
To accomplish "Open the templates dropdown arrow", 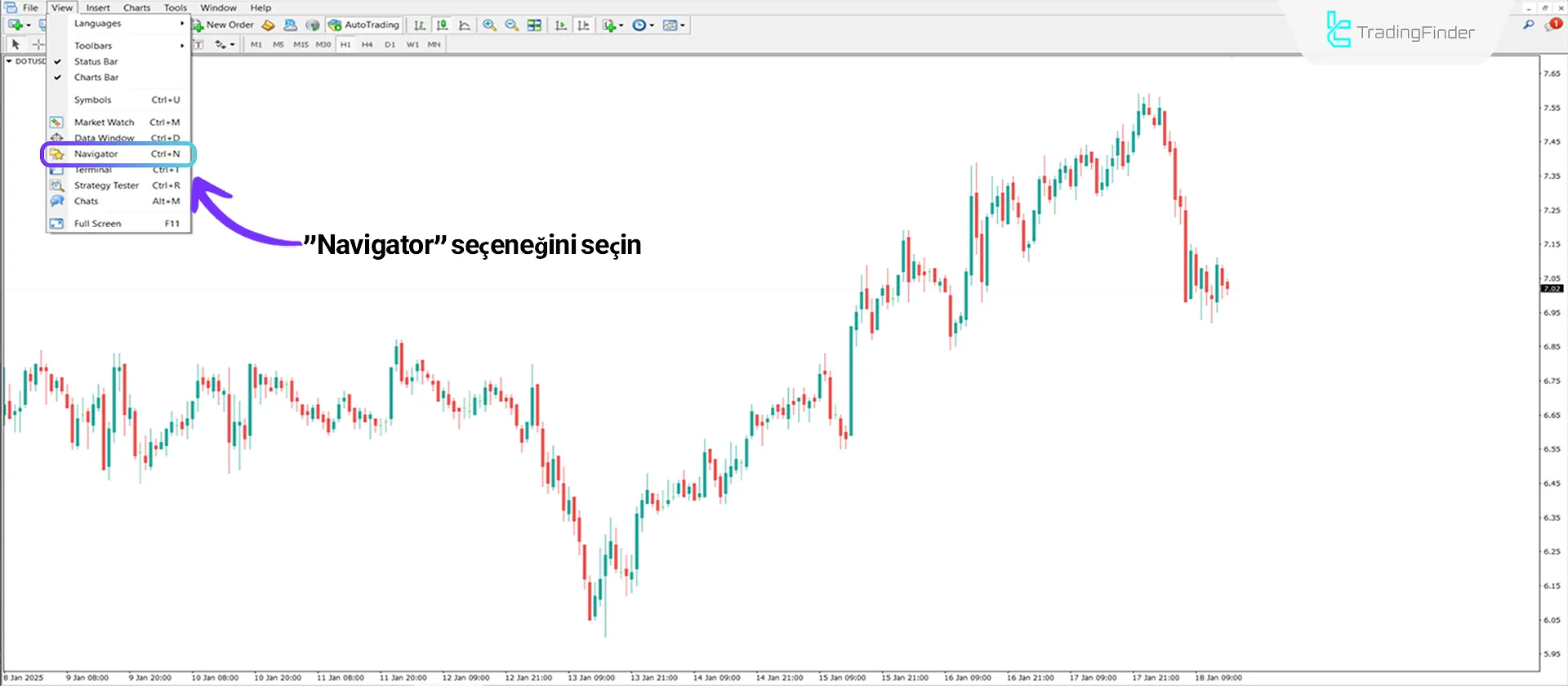I will 683,25.
